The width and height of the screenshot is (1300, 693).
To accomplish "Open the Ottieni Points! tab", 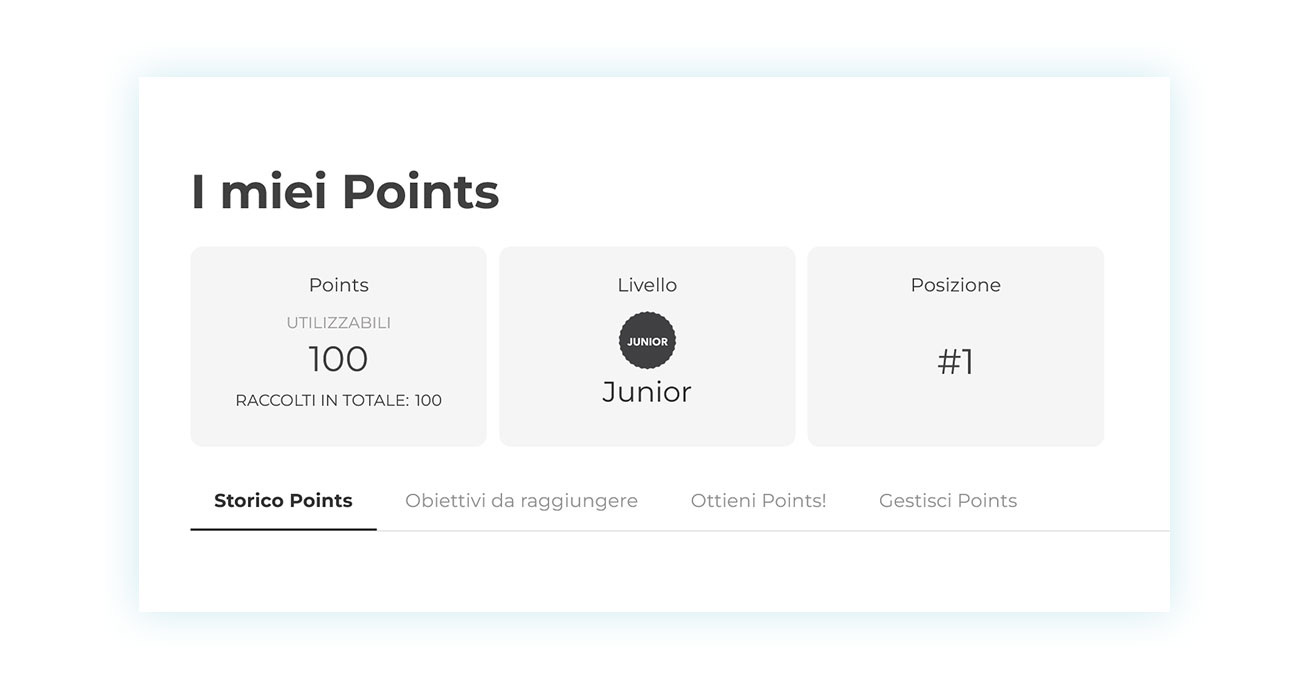I will click(758, 500).
